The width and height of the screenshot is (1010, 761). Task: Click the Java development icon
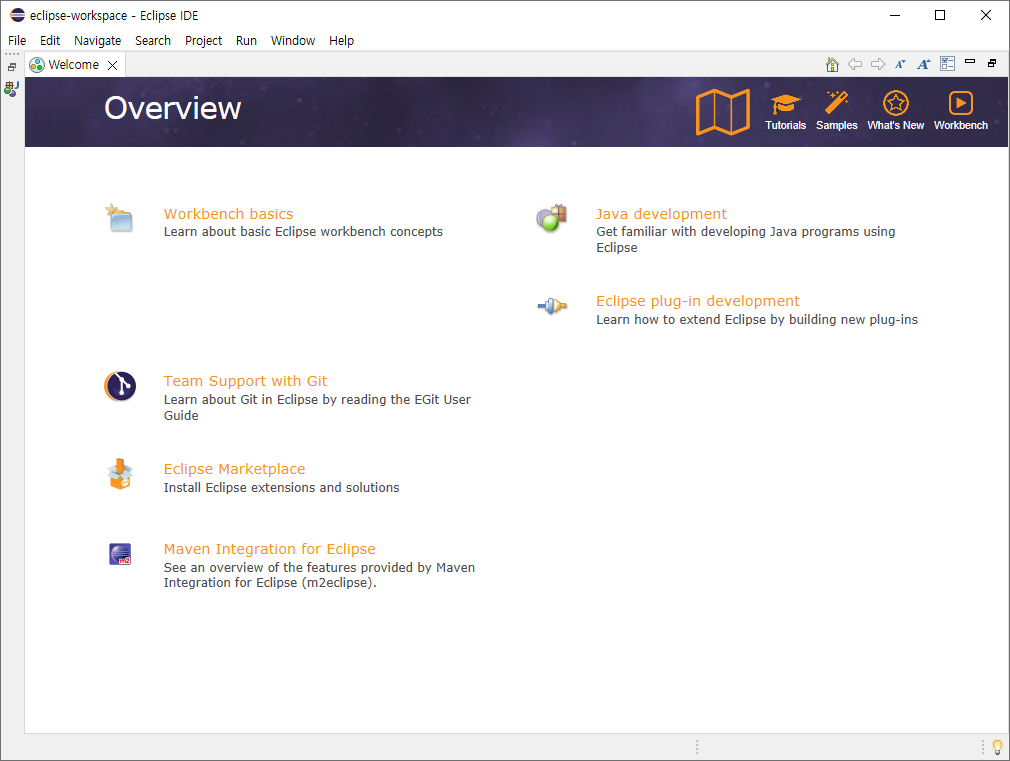551,218
